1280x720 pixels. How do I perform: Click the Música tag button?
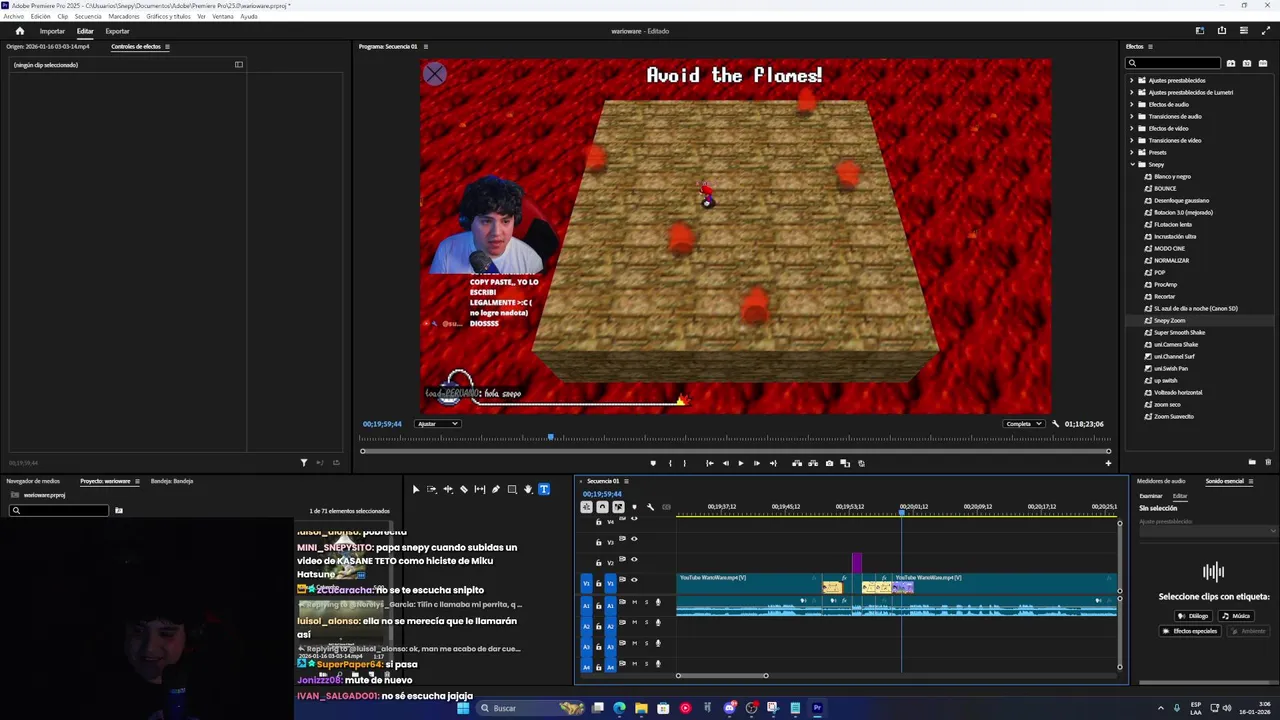(1236, 616)
